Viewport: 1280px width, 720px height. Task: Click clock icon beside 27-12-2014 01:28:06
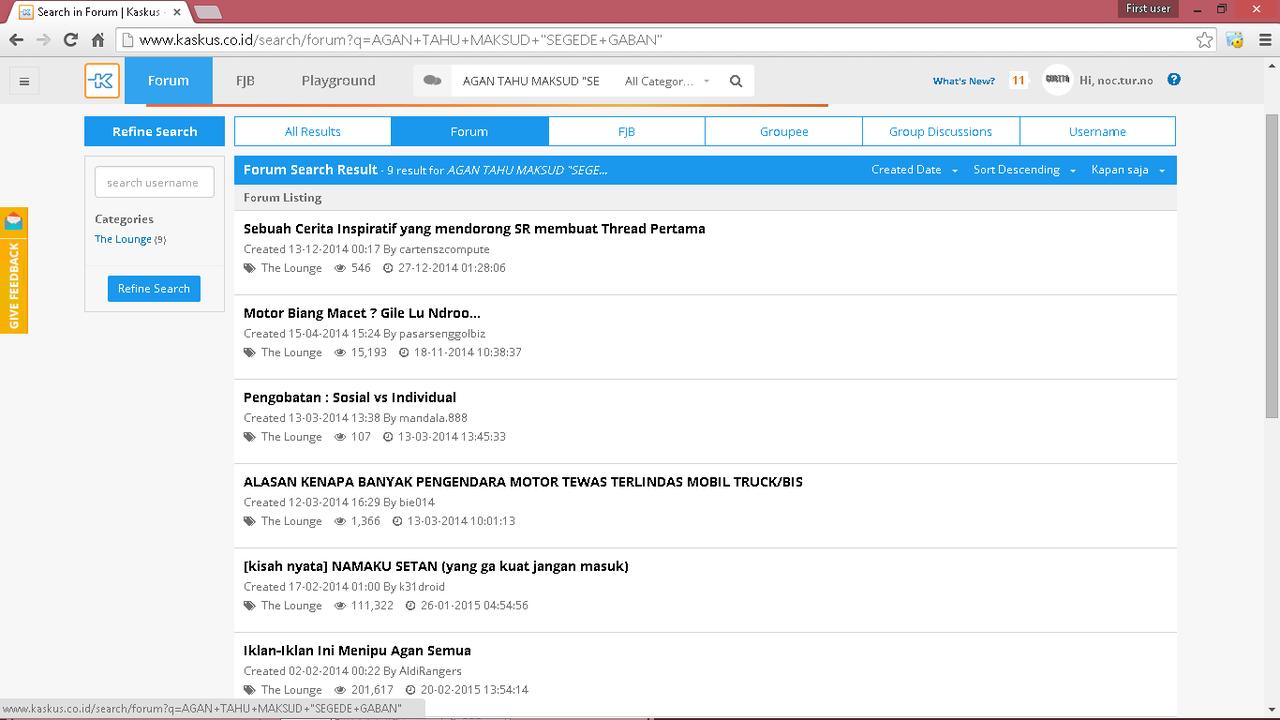(x=388, y=268)
